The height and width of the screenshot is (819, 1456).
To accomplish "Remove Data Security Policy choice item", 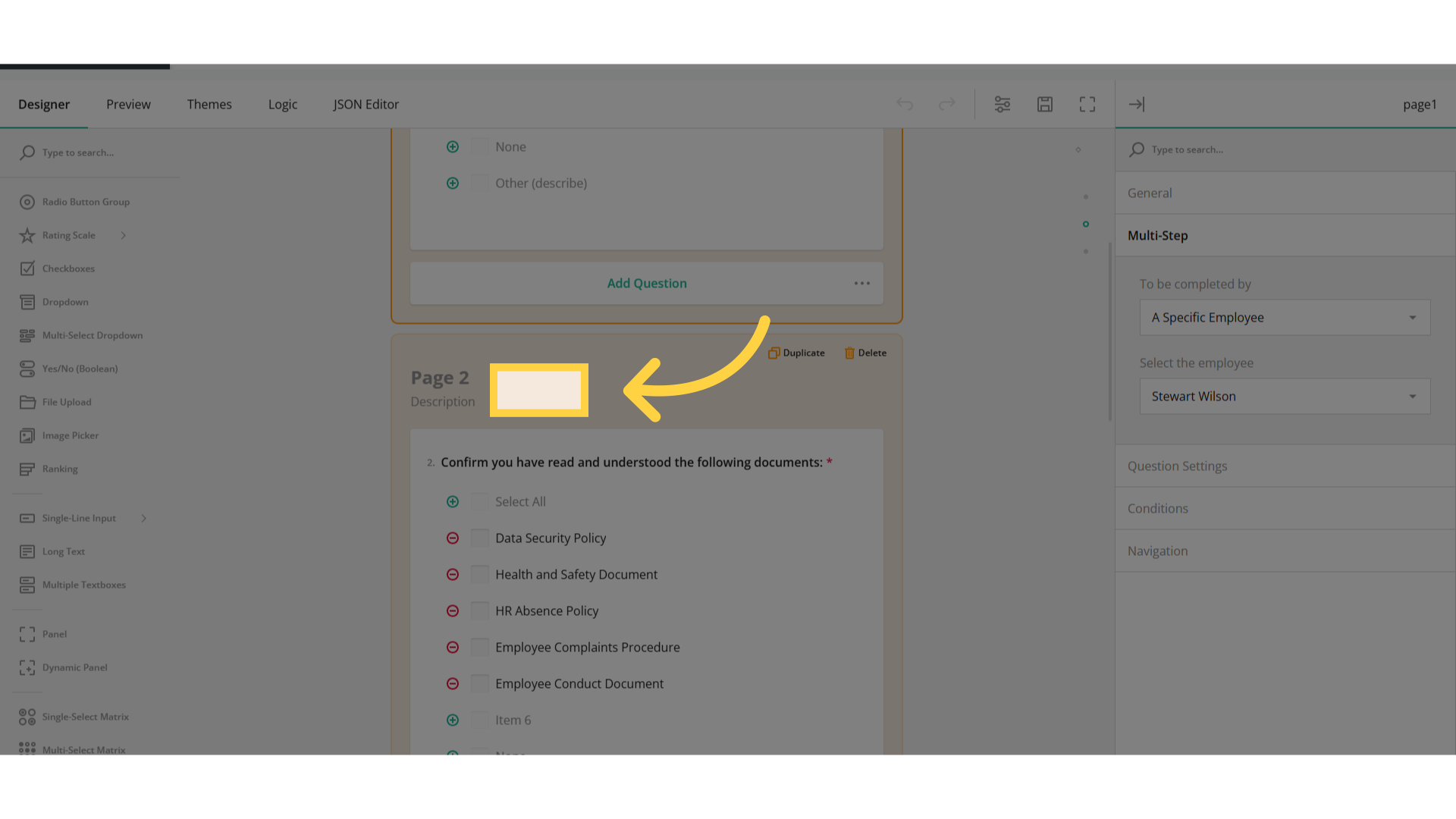I will pyautogui.click(x=453, y=538).
